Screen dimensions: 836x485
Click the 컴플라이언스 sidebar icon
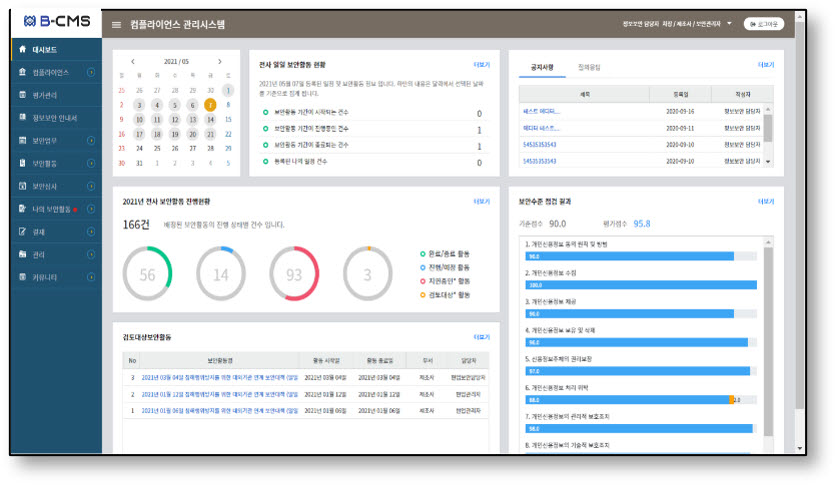(x=22, y=72)
